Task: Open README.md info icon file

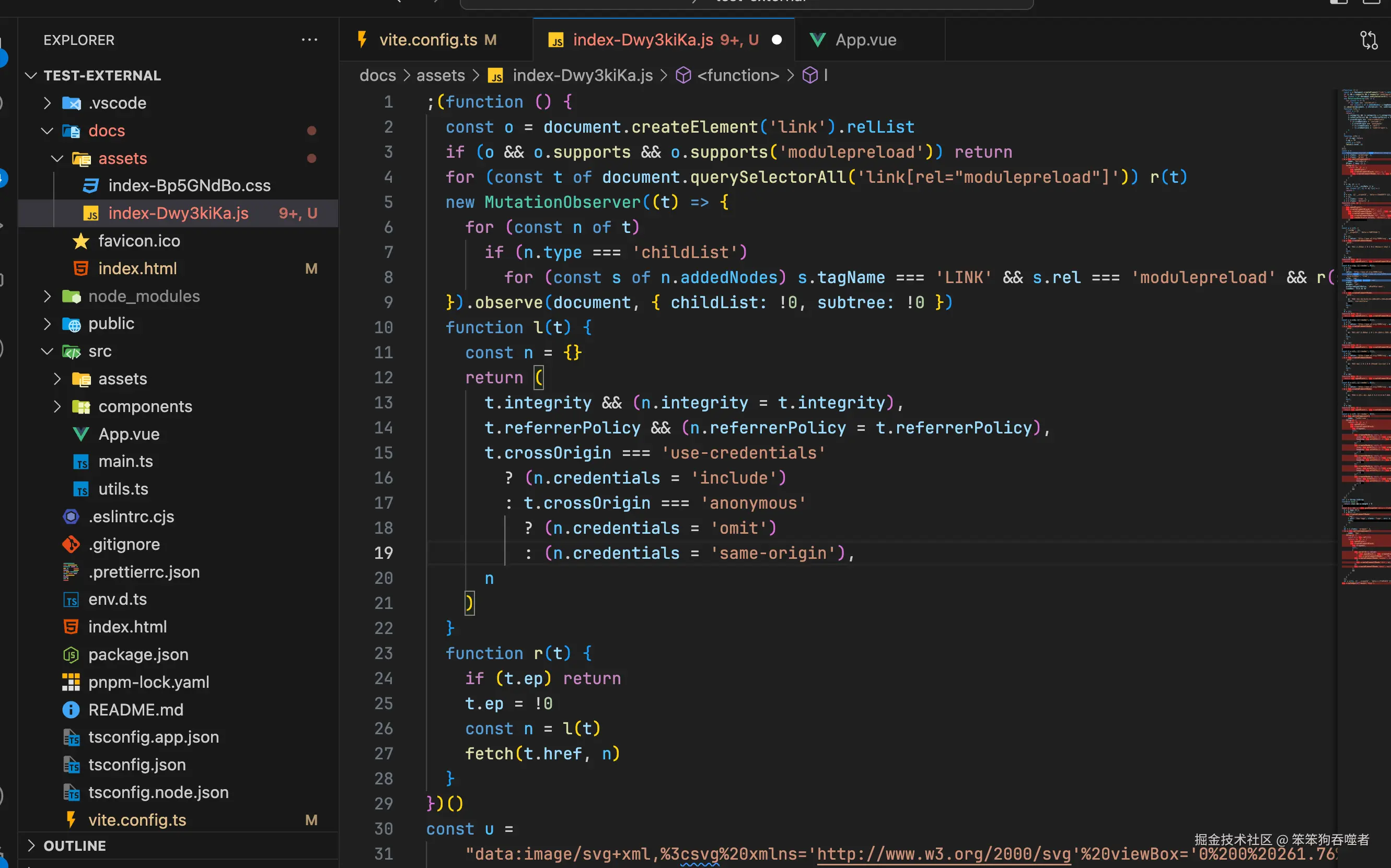Action: click(x=135, y=710)
